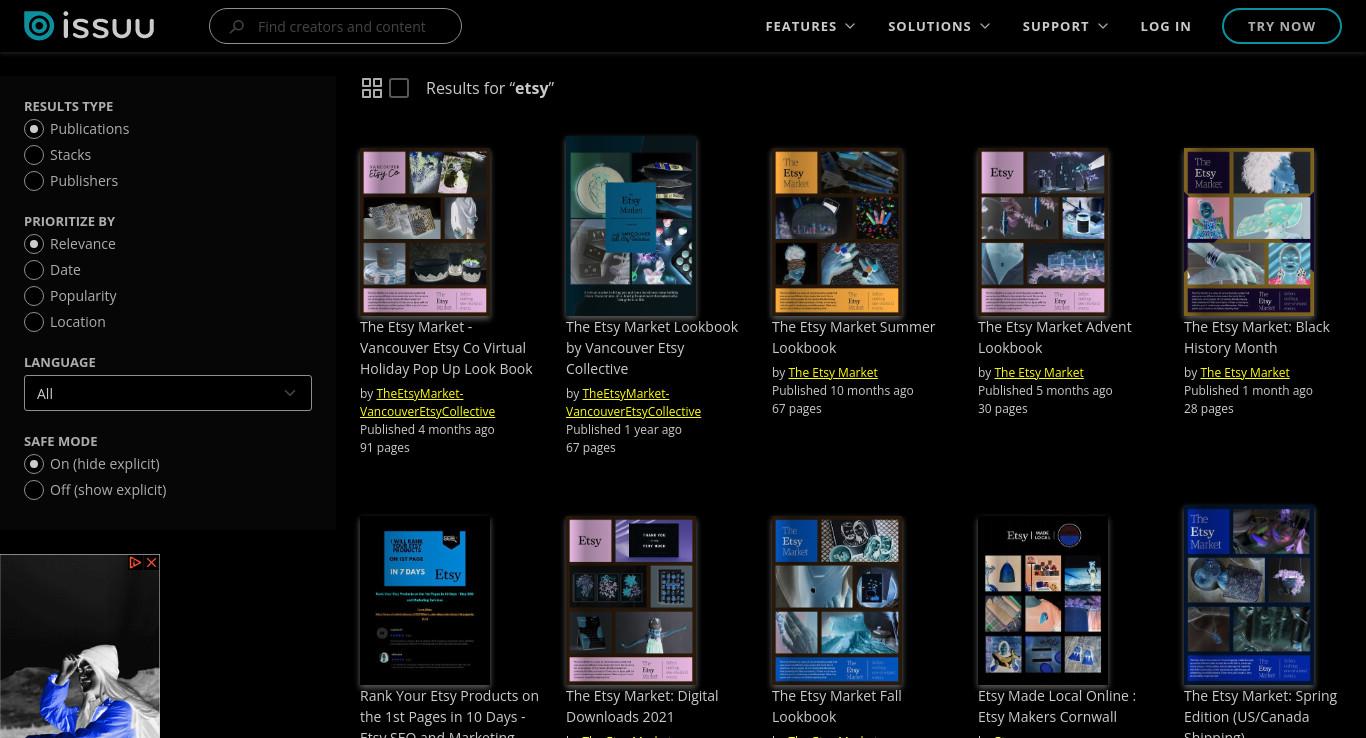
Task: Open Etsy Made Local Online thumbnail
Action: point(1043,600)
